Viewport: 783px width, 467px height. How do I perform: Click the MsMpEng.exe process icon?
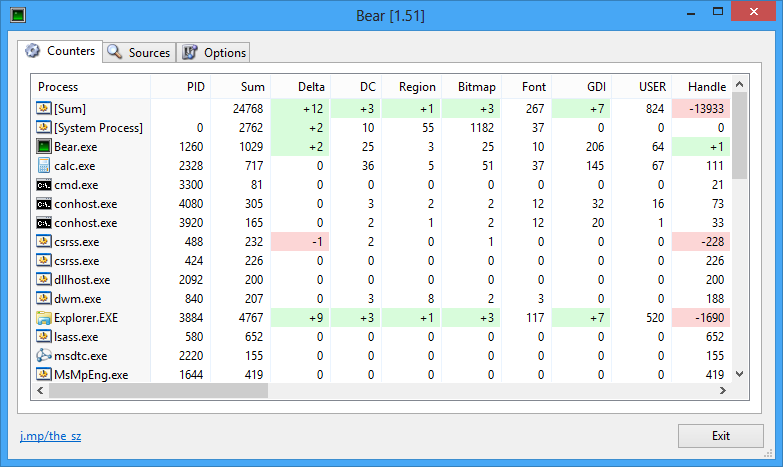point(43,375)
